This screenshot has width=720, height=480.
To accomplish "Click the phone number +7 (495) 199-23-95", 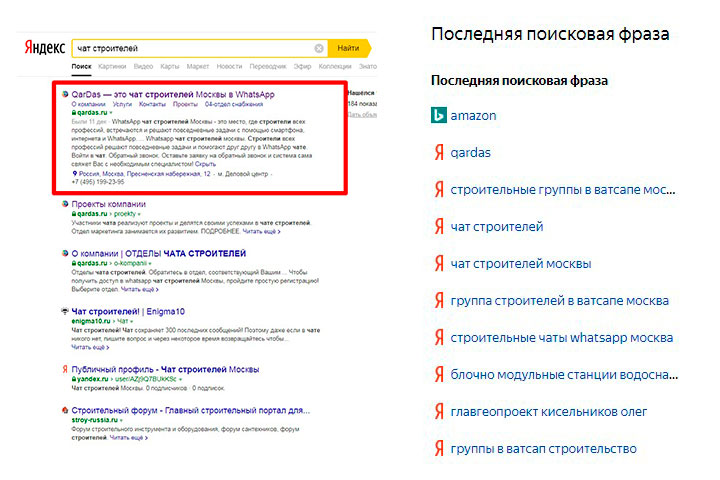I will (98, 182).
